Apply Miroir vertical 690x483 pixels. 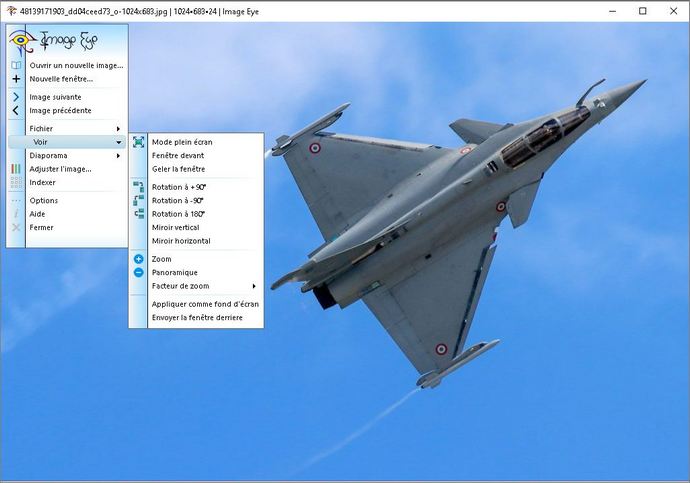(x=175, y=227)
